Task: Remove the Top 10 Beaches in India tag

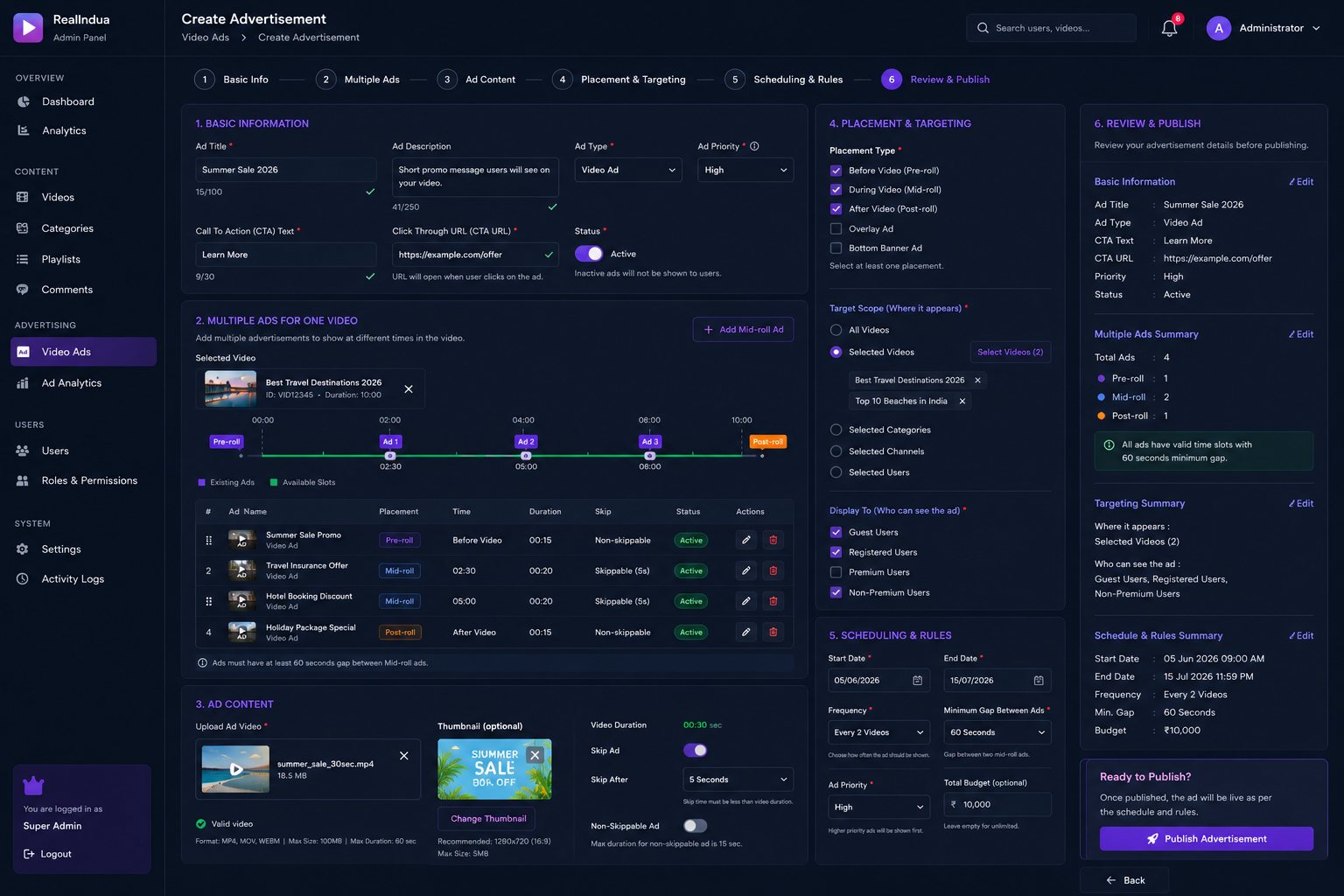Action: (x=962, y=401)
